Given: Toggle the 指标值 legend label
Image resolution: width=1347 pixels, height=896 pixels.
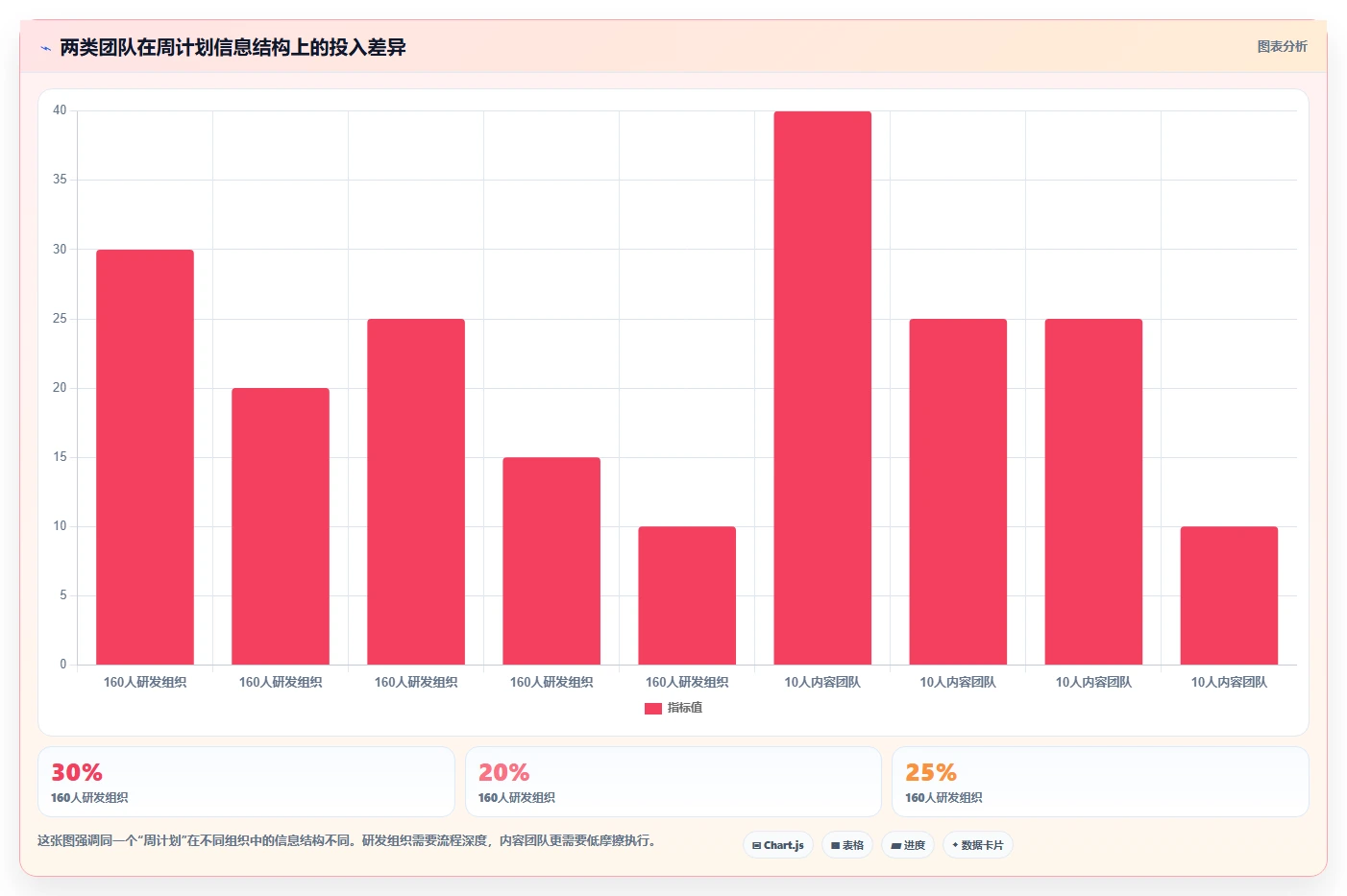Looking at the screenshot, I should [x=685, y=708].
